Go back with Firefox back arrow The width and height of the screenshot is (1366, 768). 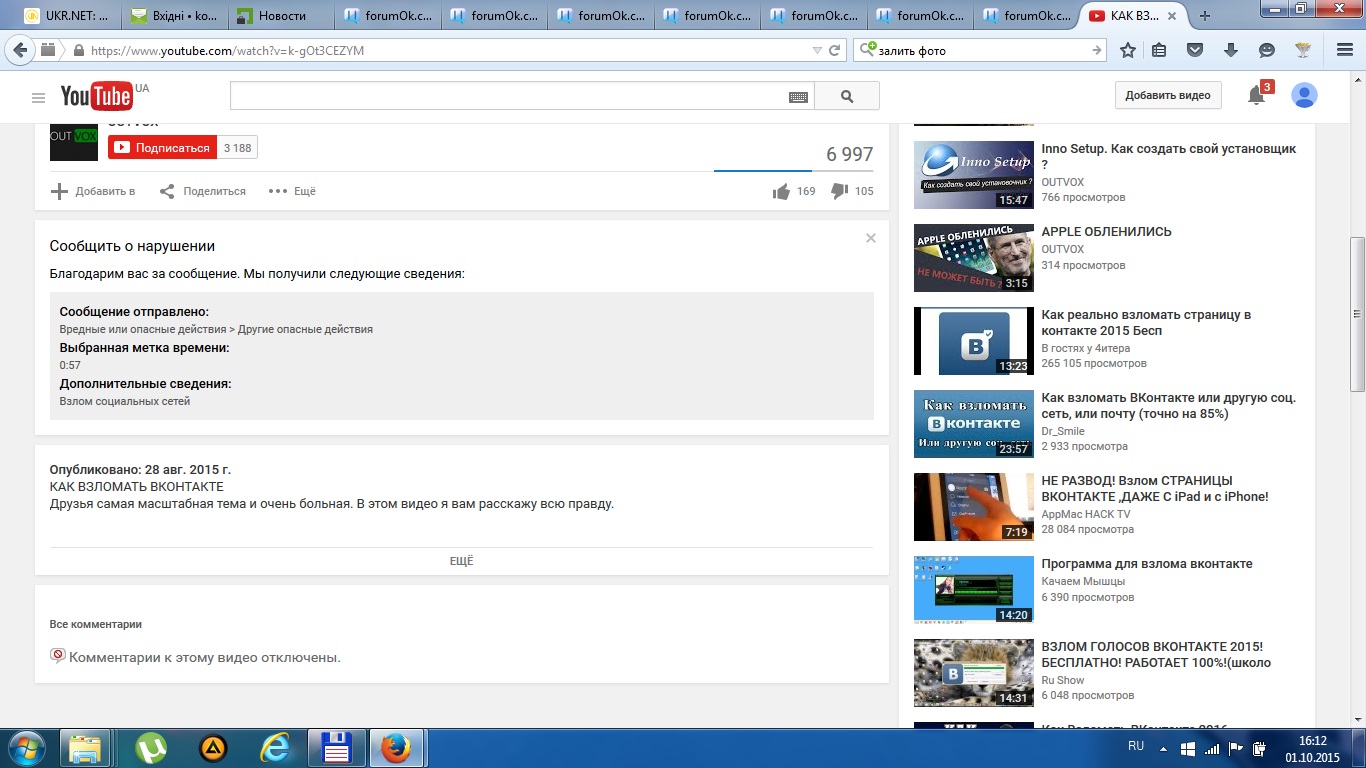click(20, 50)
